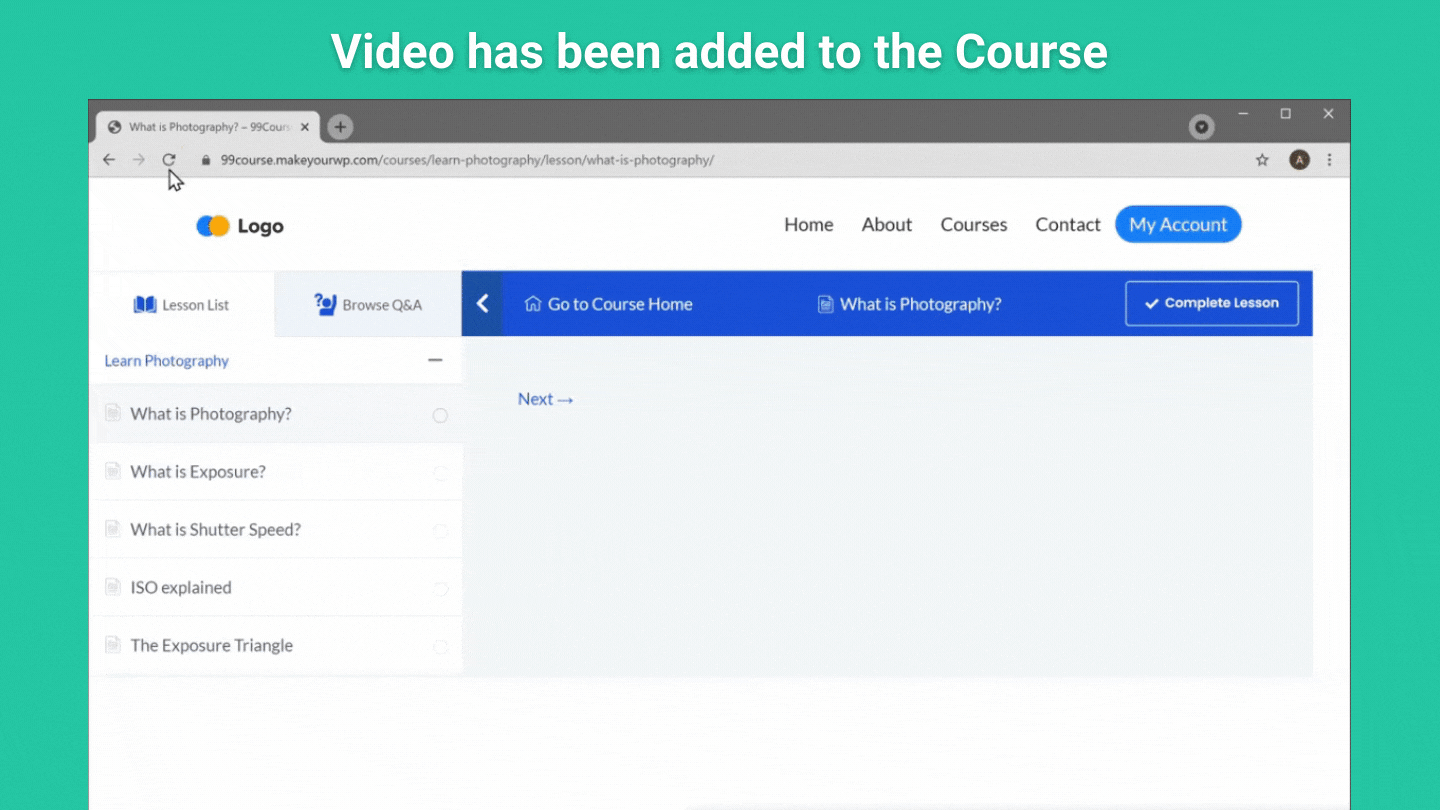
Task: Select the Lesson List tab
Action: point(181,305)
